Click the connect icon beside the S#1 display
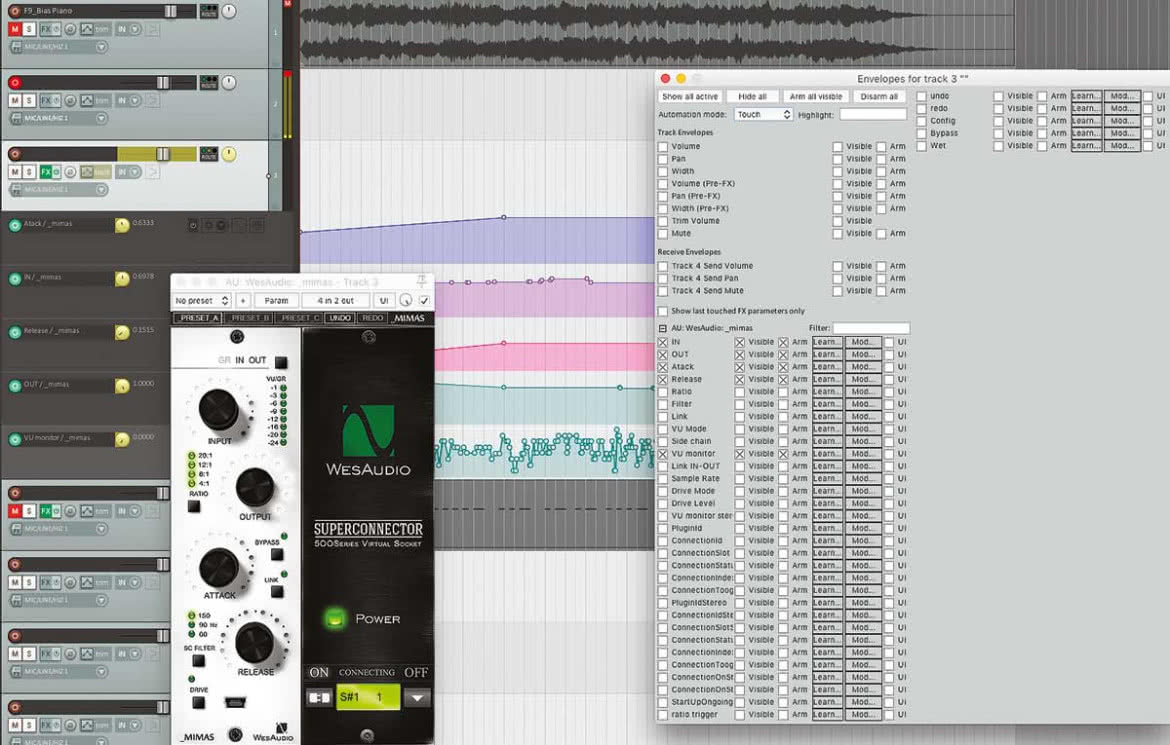 pos(319,697)
